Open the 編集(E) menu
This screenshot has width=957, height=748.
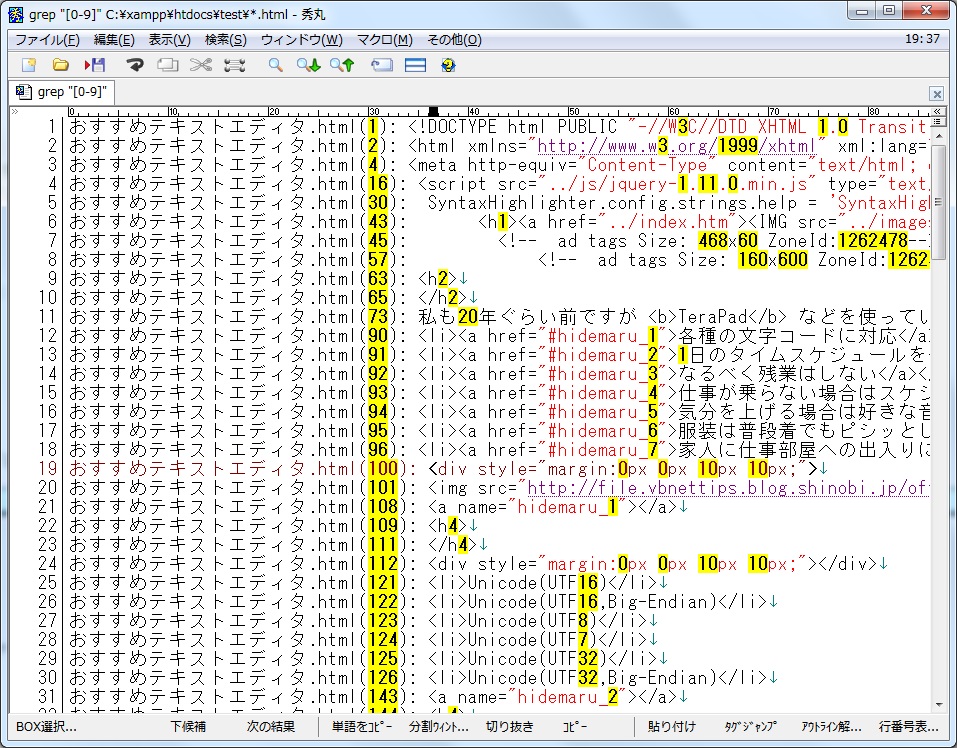click(114, 40)
